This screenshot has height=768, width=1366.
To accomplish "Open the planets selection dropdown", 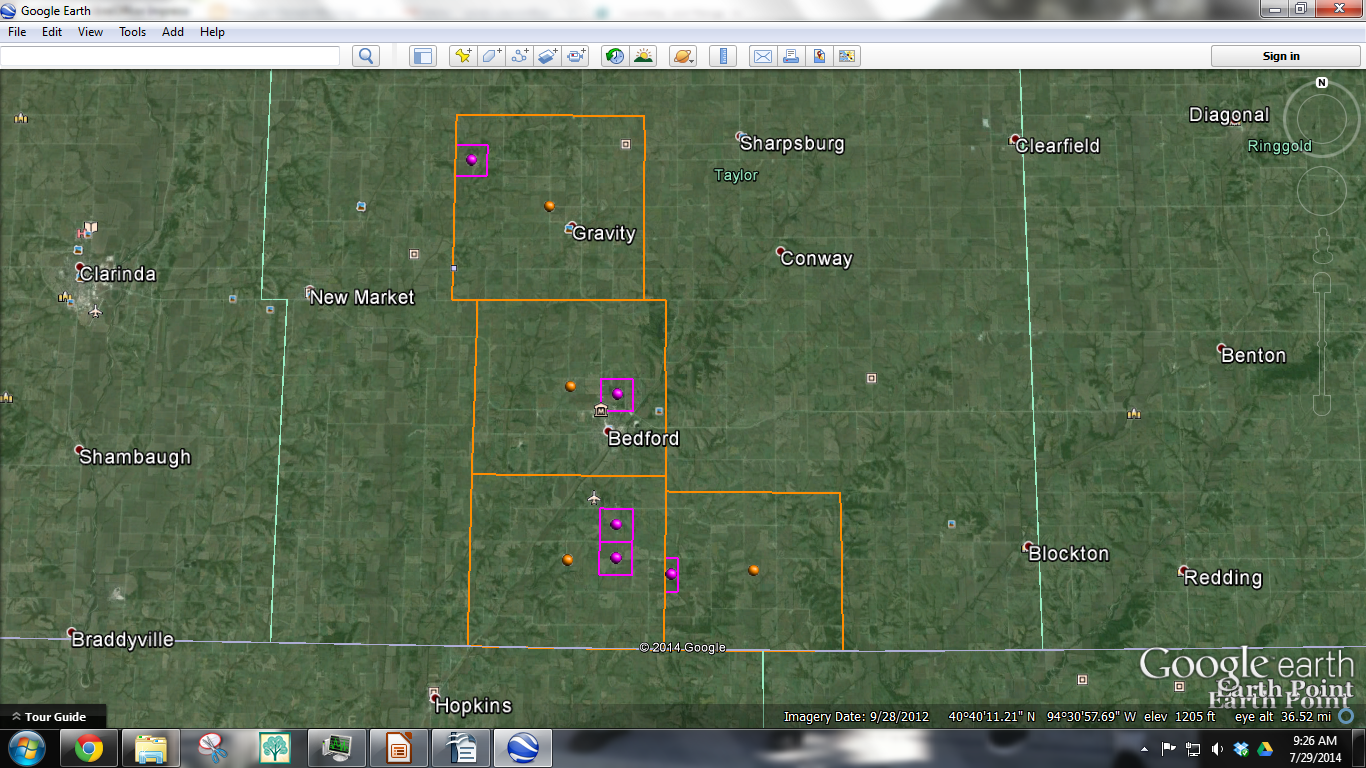I will point(683,56).
